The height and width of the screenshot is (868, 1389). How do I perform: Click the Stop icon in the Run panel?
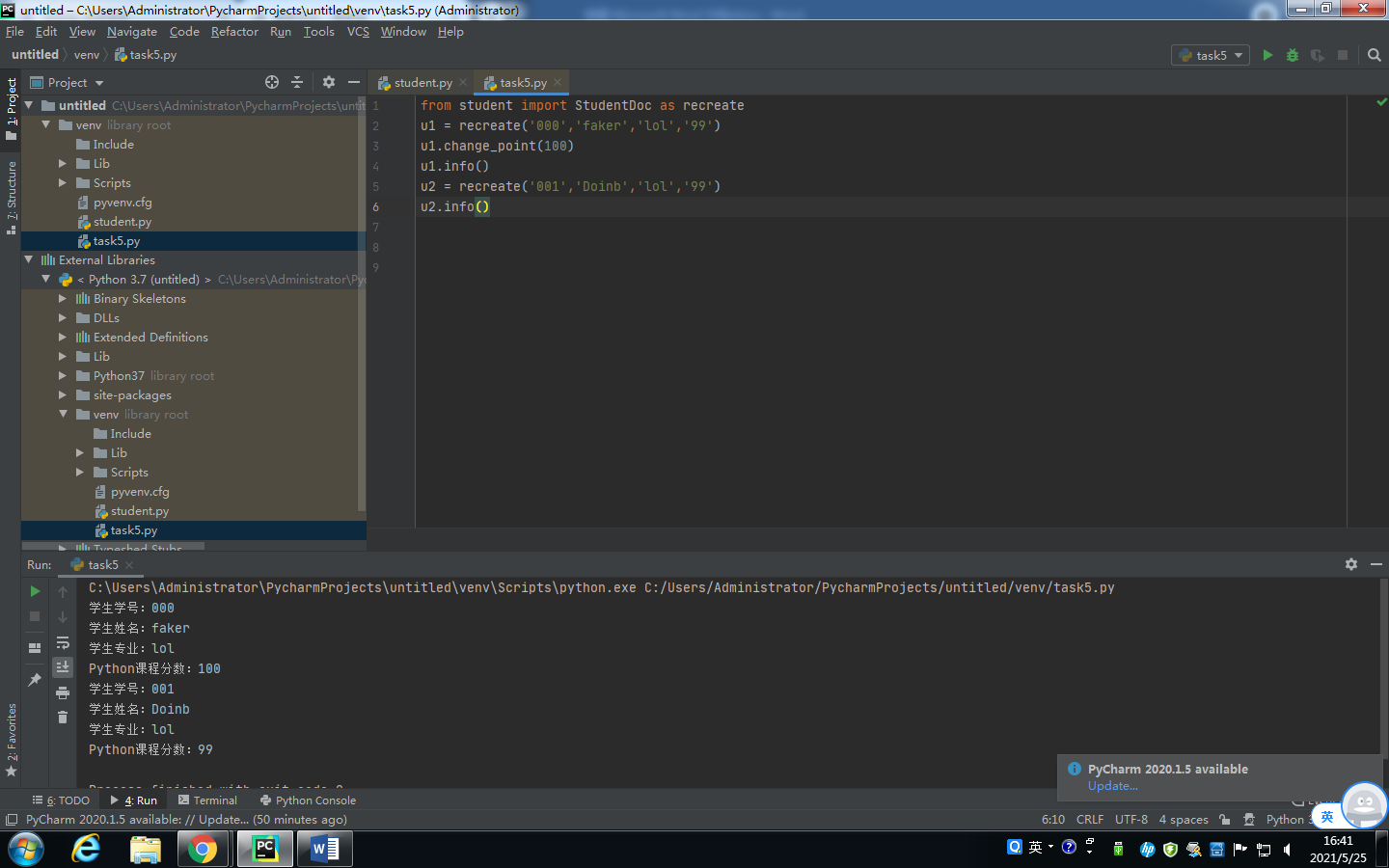tap(35, 616)
